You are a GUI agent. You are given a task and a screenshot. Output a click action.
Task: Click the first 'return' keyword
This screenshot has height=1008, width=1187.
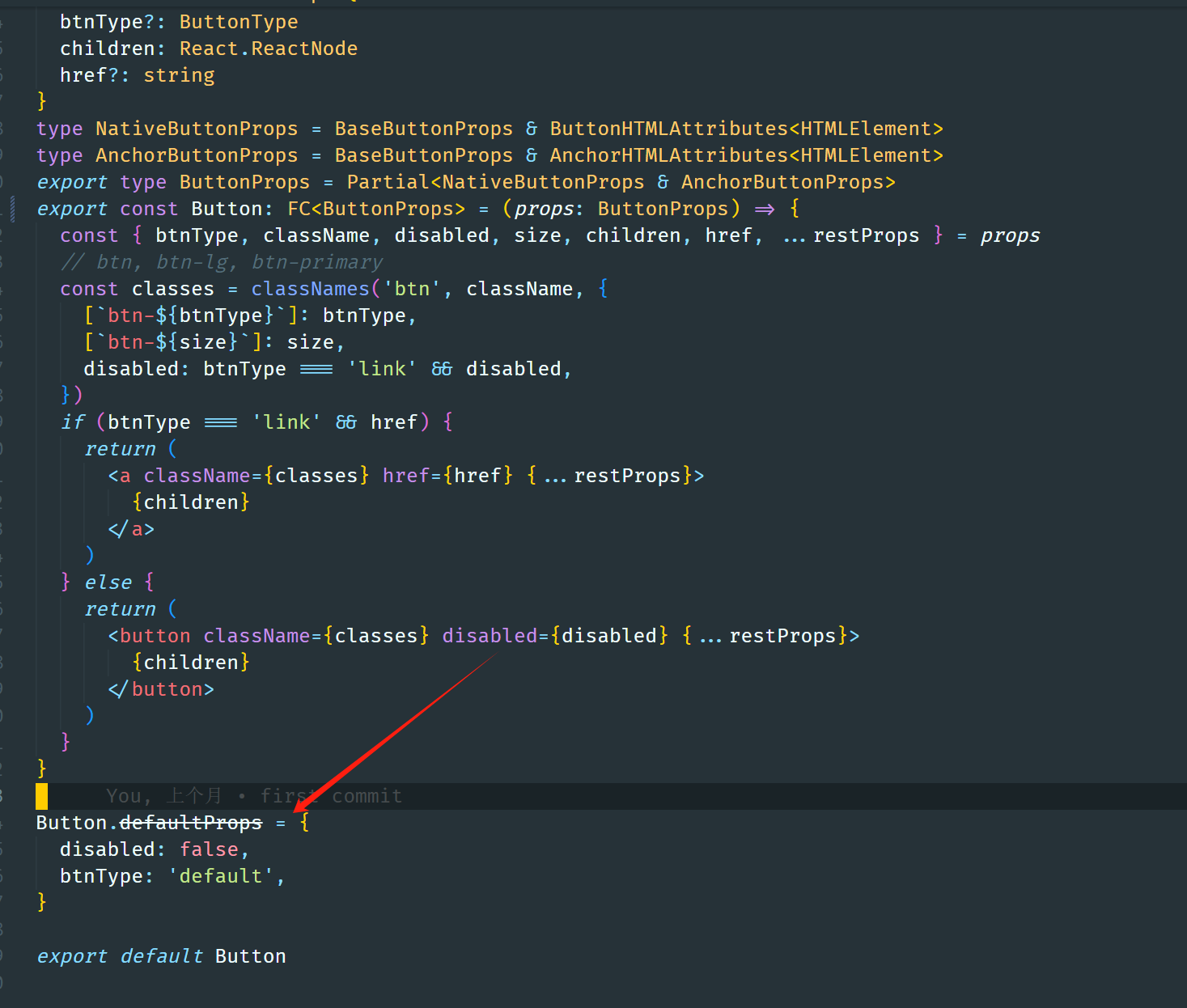[120, 449]
